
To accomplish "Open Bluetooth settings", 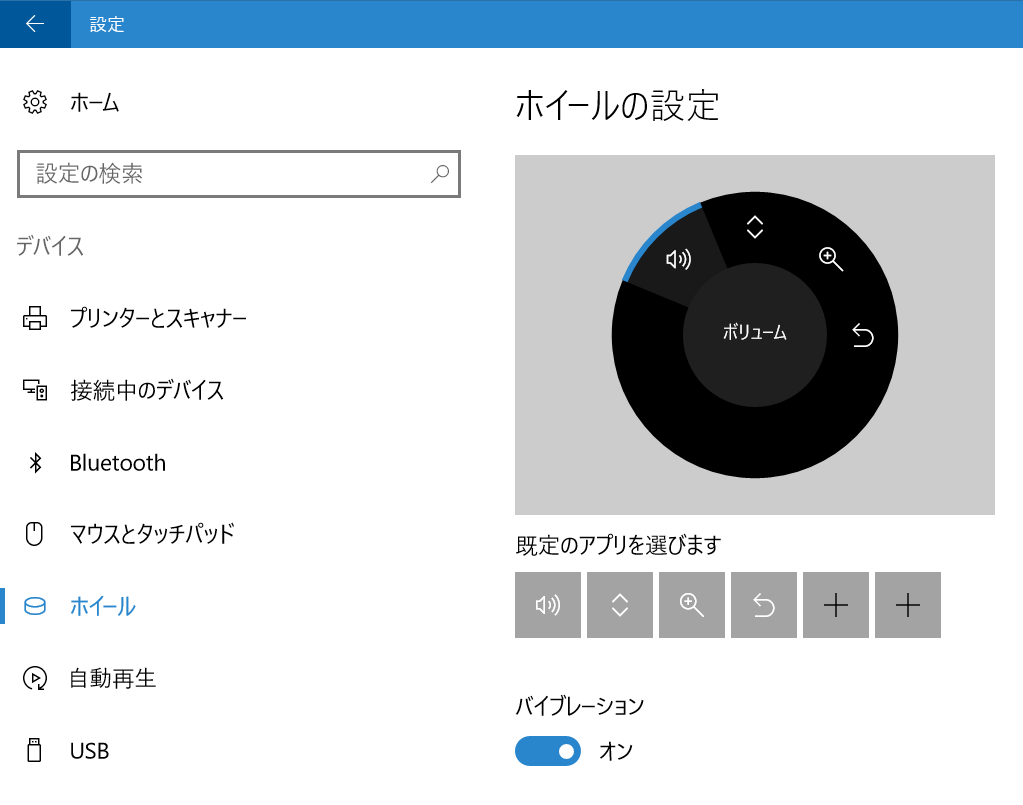I will click(x=118, y=463).
